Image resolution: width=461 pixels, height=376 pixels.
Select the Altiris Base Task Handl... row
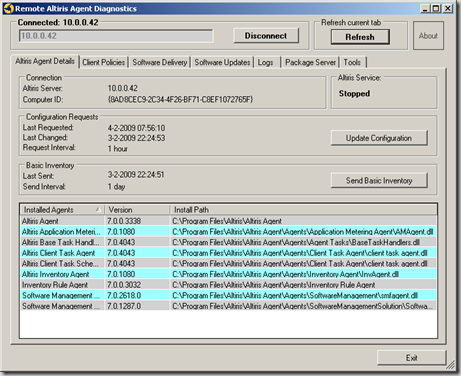(x=228, y=242)
